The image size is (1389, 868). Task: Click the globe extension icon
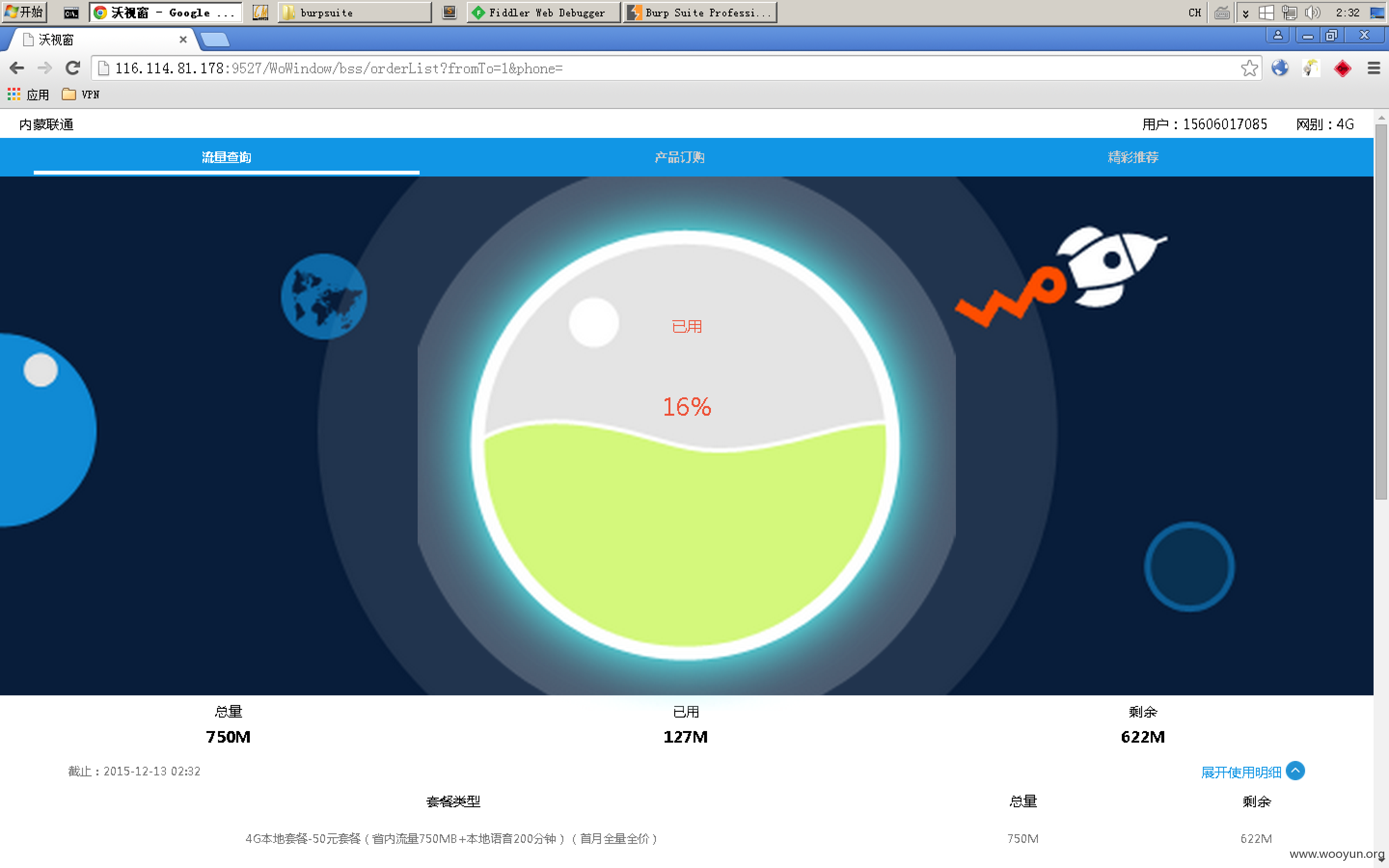pos(1280,68)
